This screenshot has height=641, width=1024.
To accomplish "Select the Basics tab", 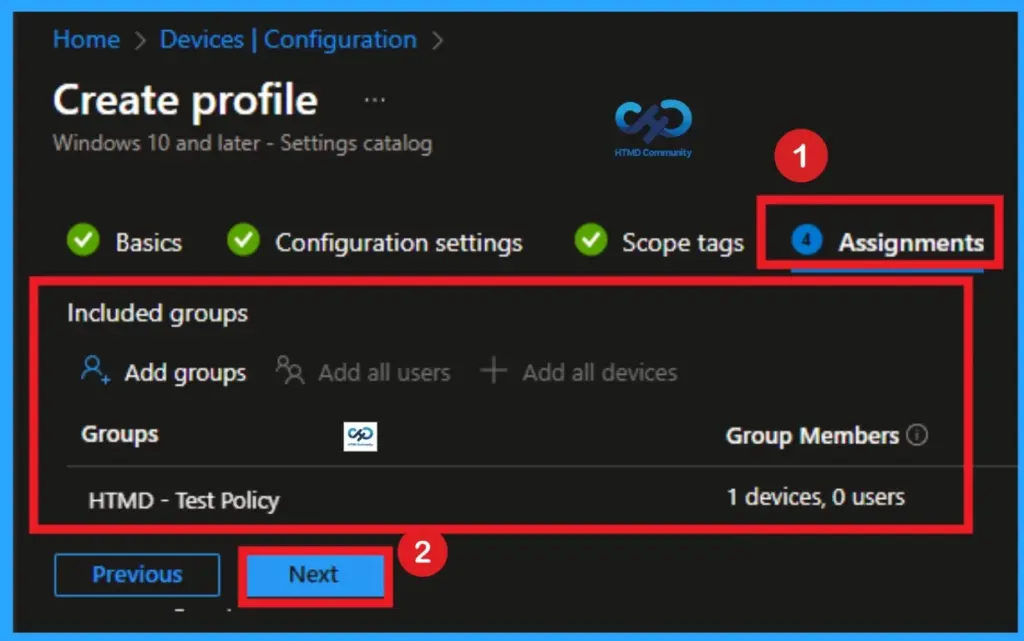I will (x=148, y=241).
